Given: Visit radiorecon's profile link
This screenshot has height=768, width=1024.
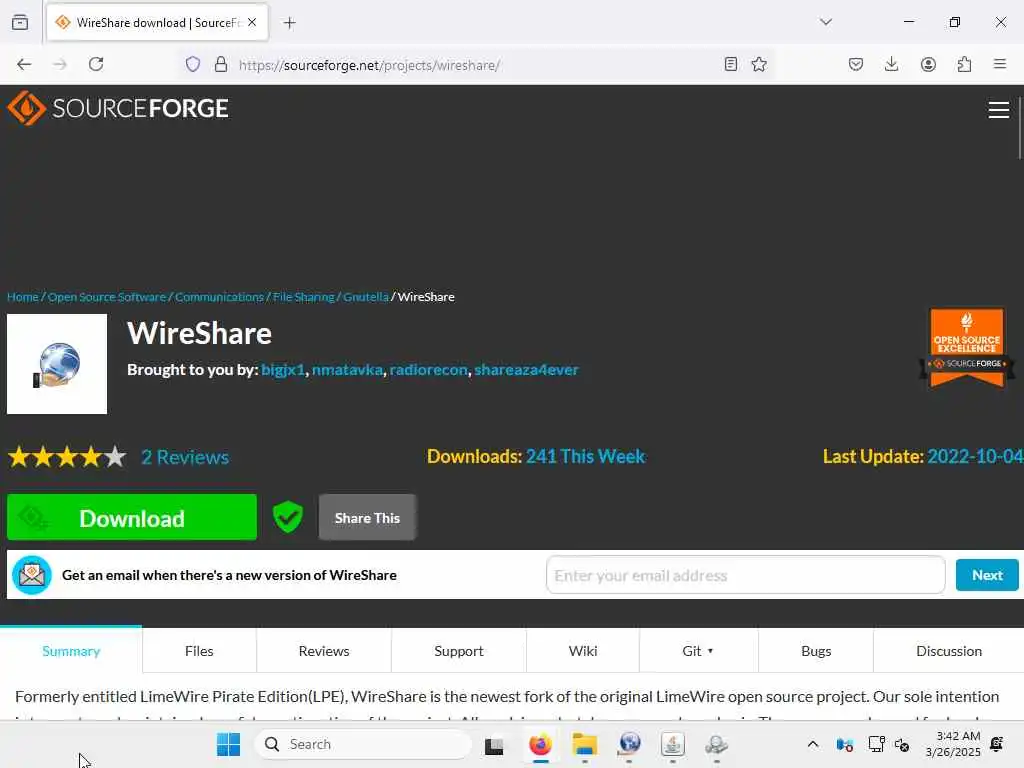Looking at the screenshot, I should click(428, 370).
